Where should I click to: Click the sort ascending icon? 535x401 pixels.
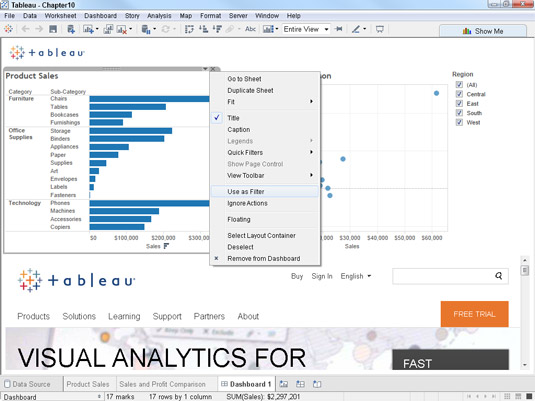[x=204, y=29]
